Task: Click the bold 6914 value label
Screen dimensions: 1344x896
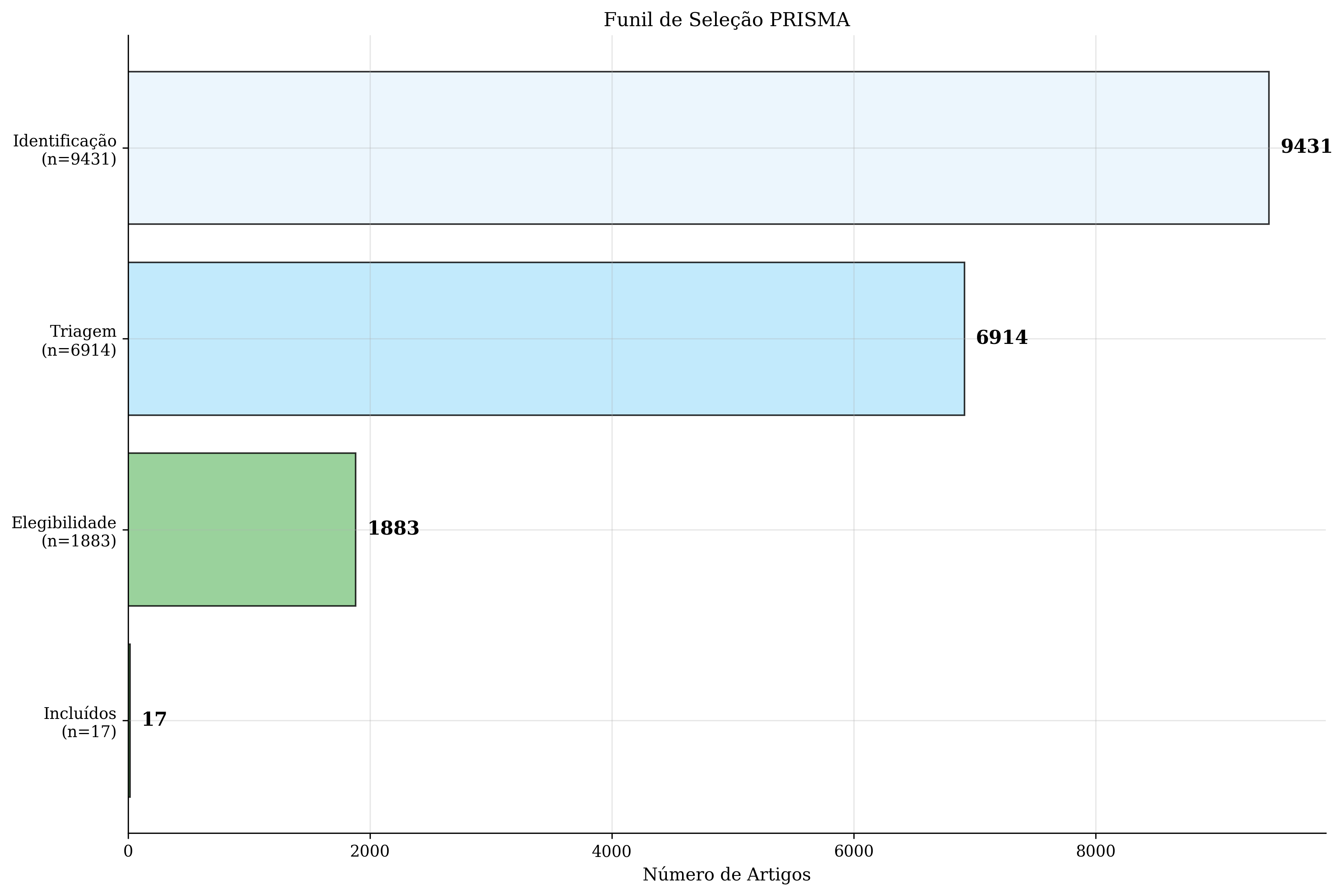Action: click(x=1002, y=338)
